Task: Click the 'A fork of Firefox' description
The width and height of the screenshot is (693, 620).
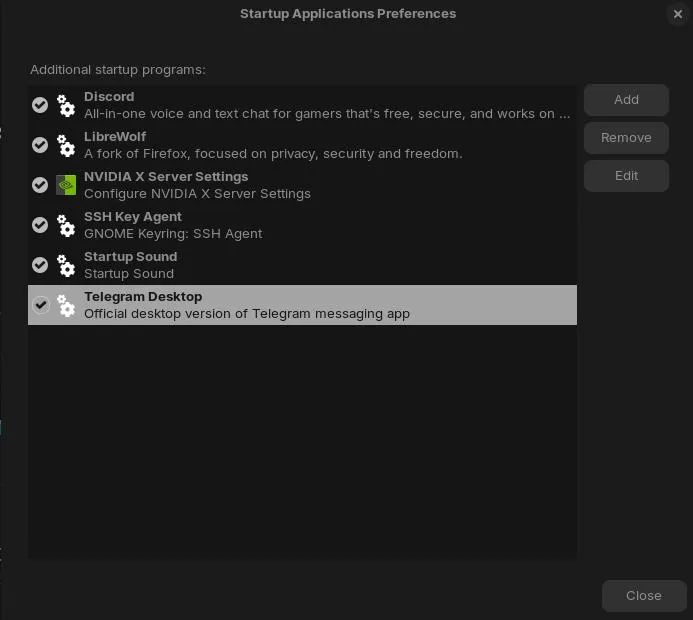Action: 273,154
